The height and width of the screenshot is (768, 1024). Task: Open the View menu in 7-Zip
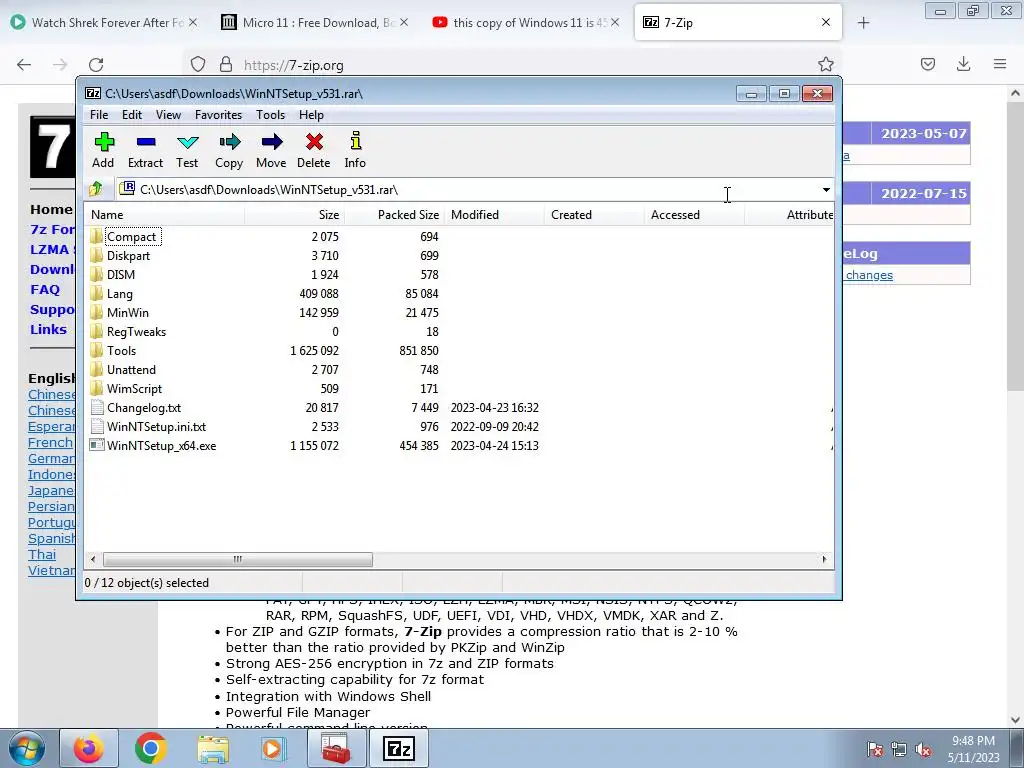[168, 115]
